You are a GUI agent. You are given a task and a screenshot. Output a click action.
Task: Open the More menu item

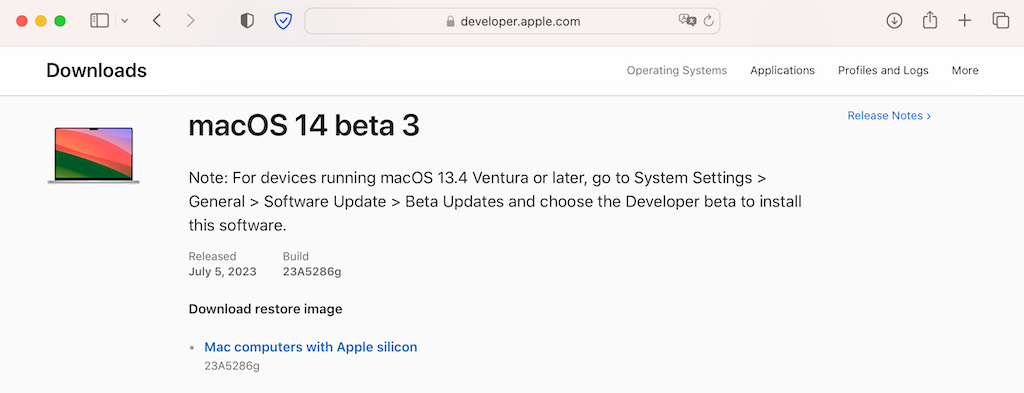[x=965, y=71]
